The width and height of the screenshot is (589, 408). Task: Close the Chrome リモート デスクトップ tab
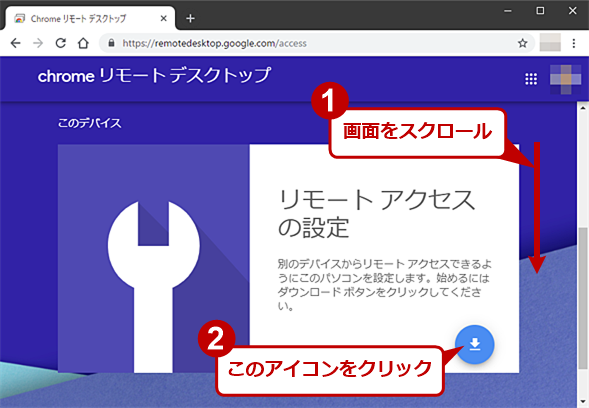[x=163, y=18]
